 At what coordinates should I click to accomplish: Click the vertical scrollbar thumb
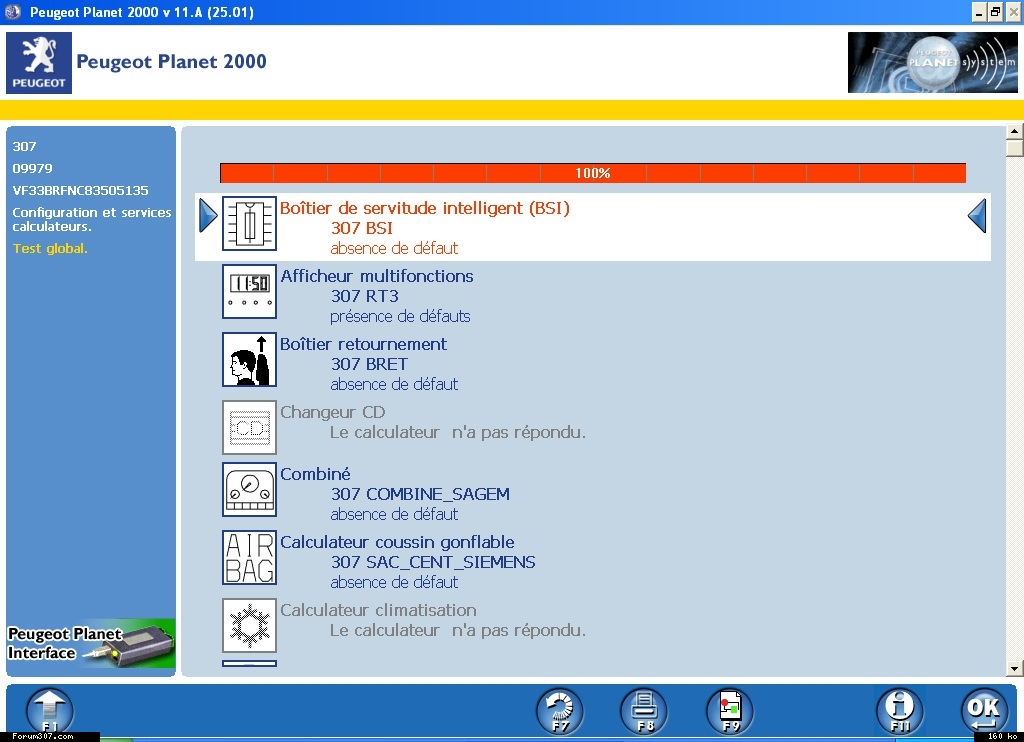pos(1014,148)
